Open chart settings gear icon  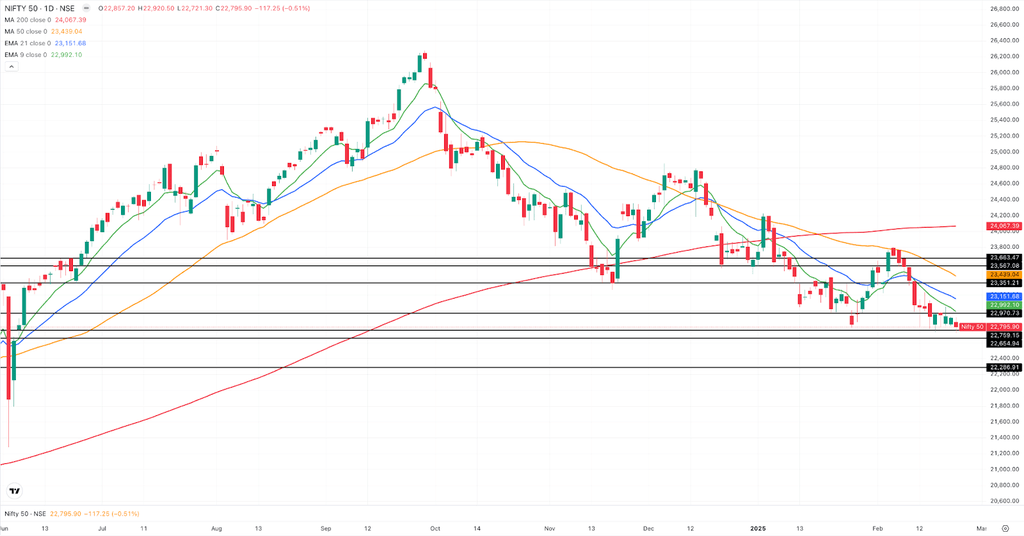click(x=1004, y=526)
